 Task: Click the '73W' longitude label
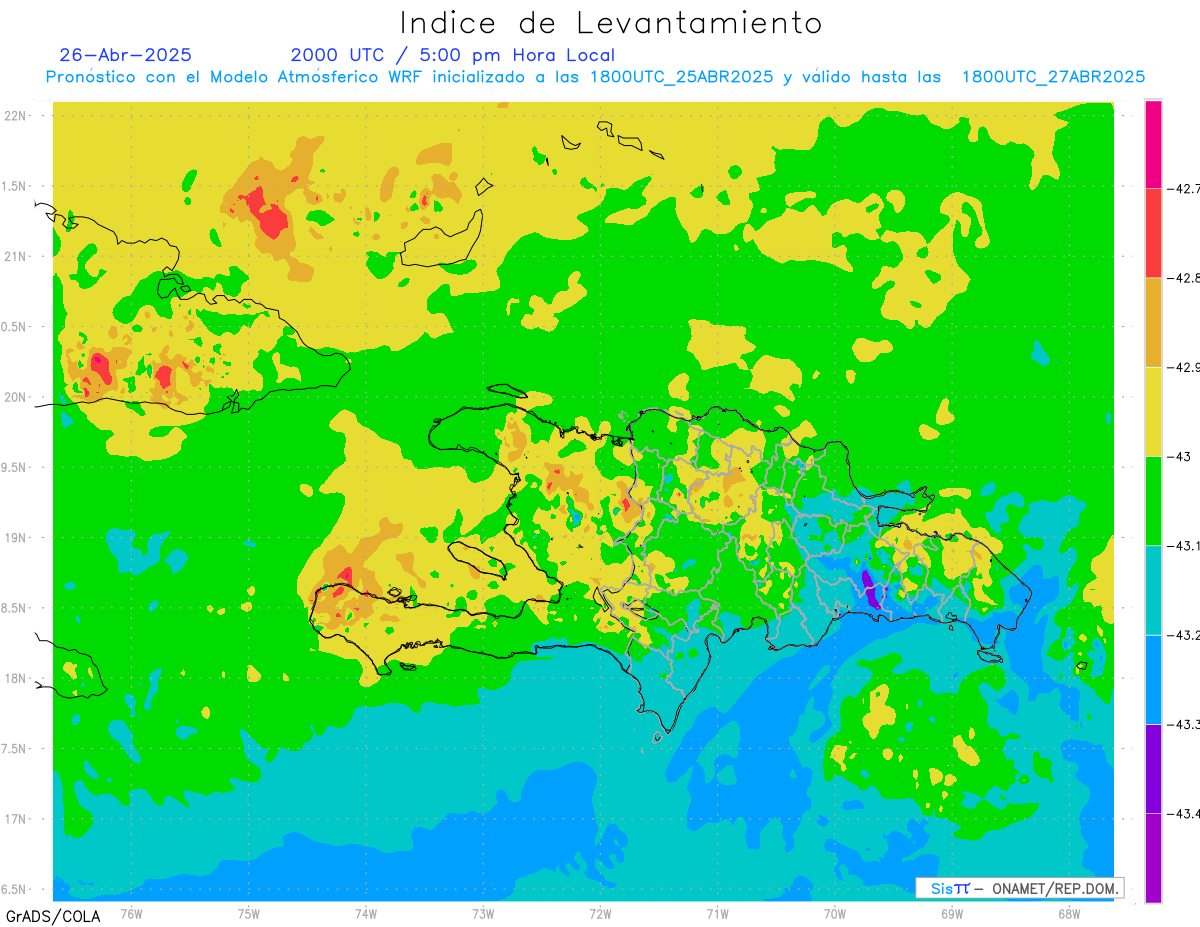[x=483, y=914]
